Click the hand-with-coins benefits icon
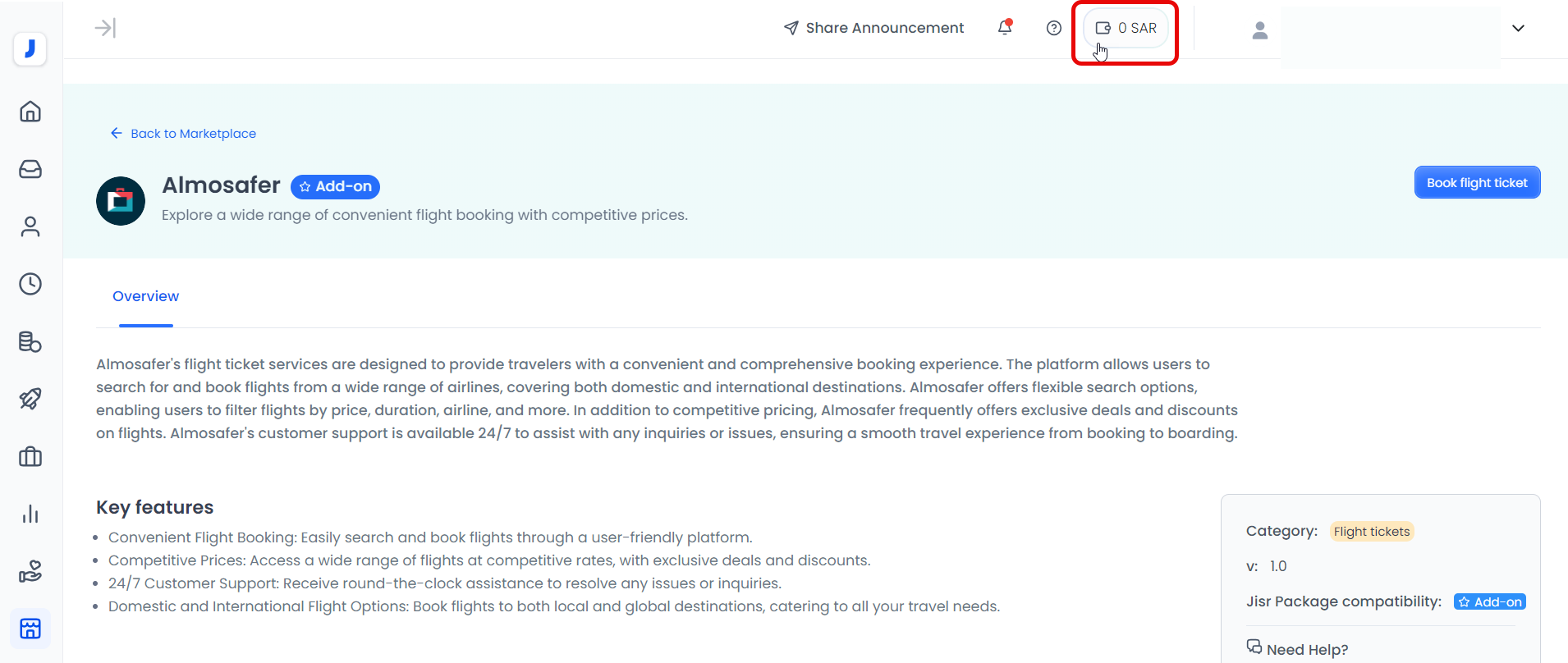Image resolution: width=1568 pixels, height=663 pixels. (x=30, y=571)
